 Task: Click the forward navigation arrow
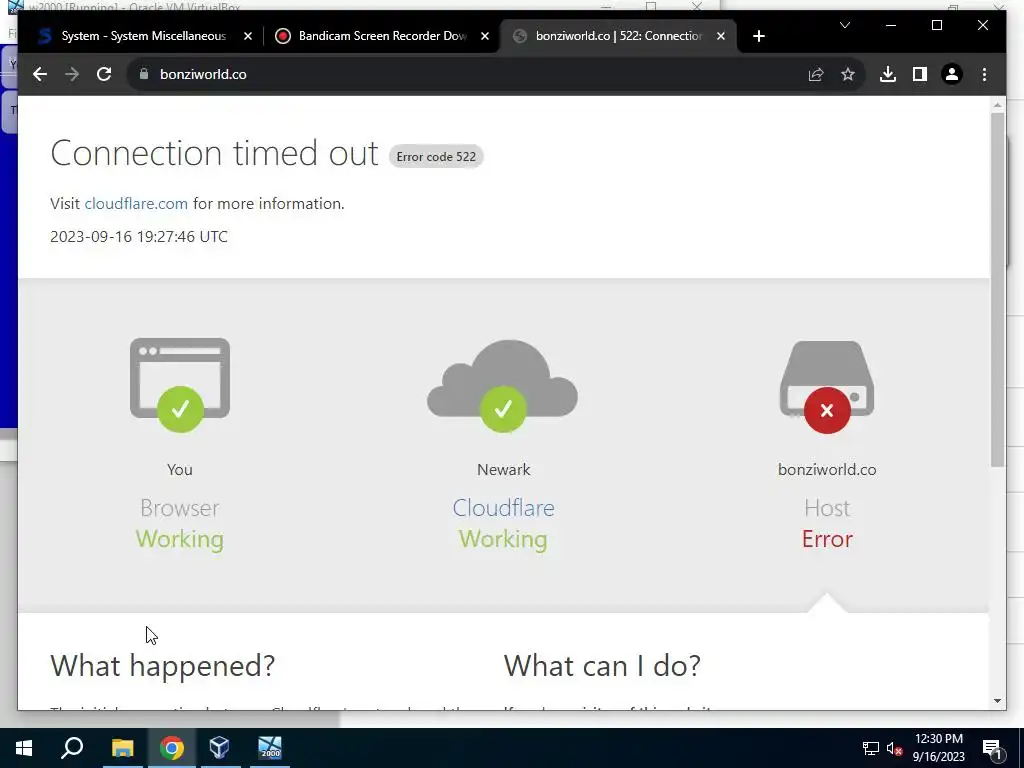[x=72, y=74]
